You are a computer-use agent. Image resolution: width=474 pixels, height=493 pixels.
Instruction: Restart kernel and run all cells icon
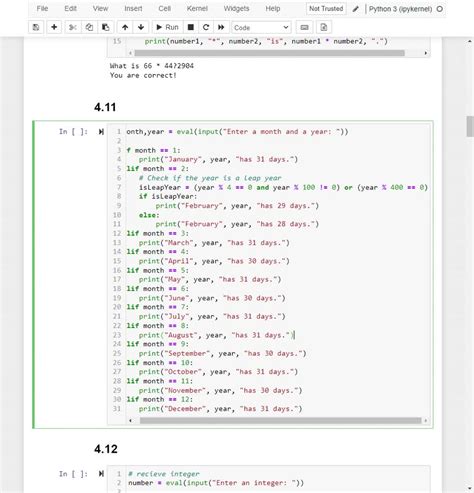221,27
